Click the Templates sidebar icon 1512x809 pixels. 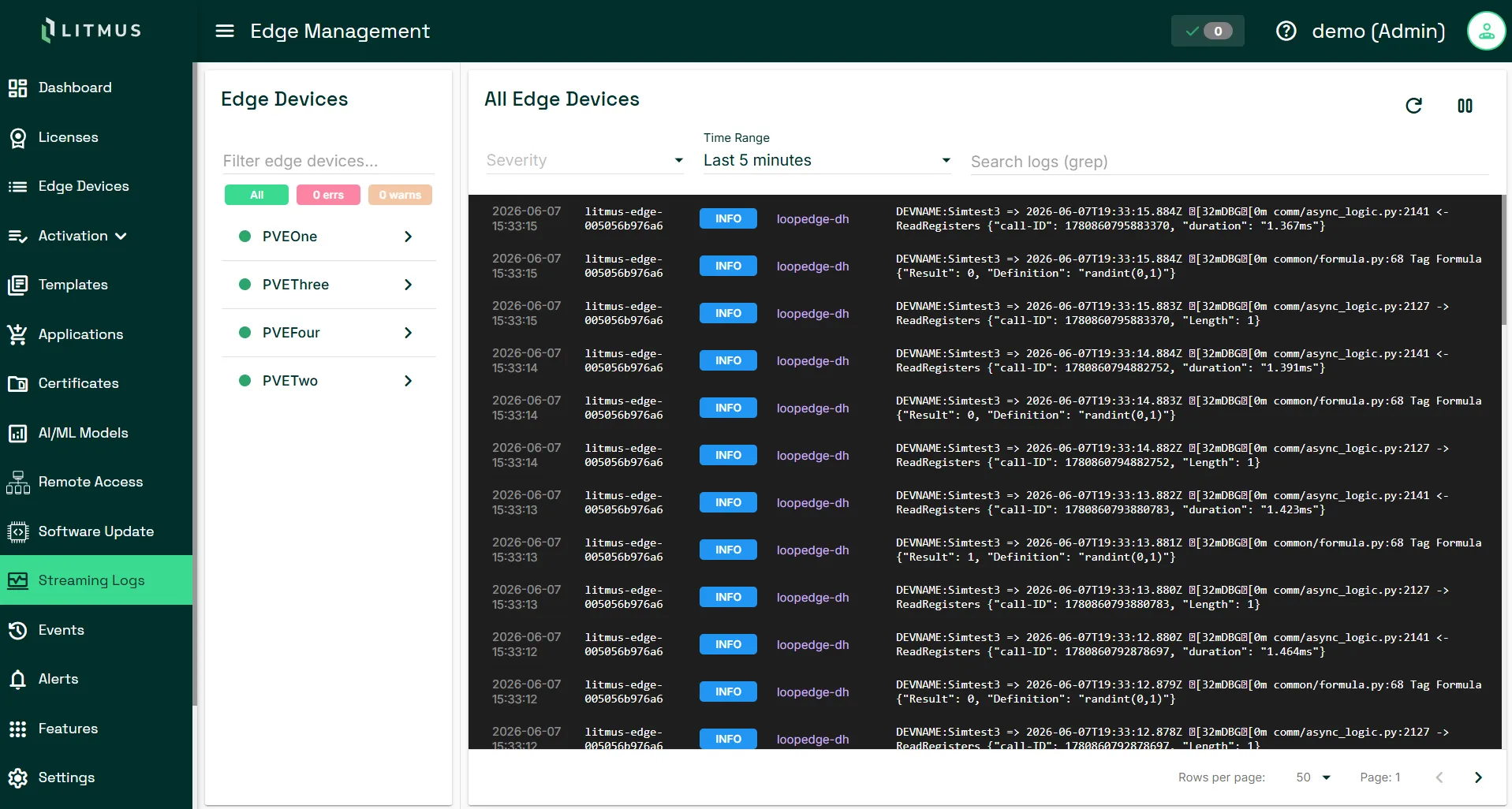pyautogui.click(x=17, y=285)
